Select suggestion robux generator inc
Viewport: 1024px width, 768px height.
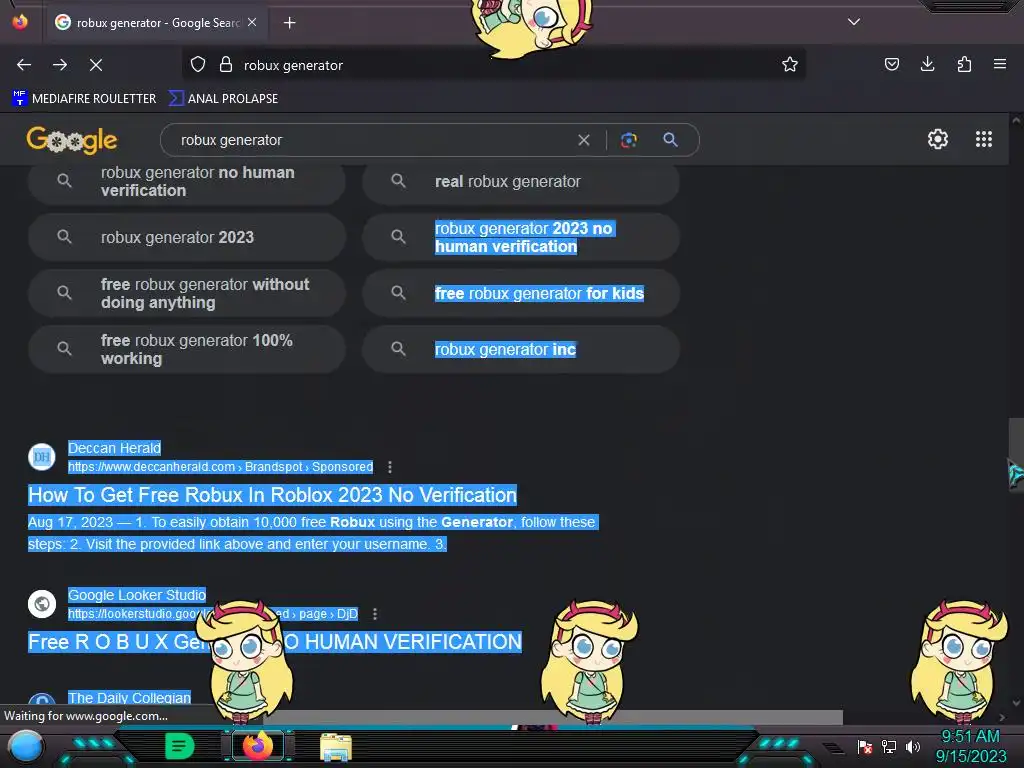pyautogui.click(x=521, y=349)
